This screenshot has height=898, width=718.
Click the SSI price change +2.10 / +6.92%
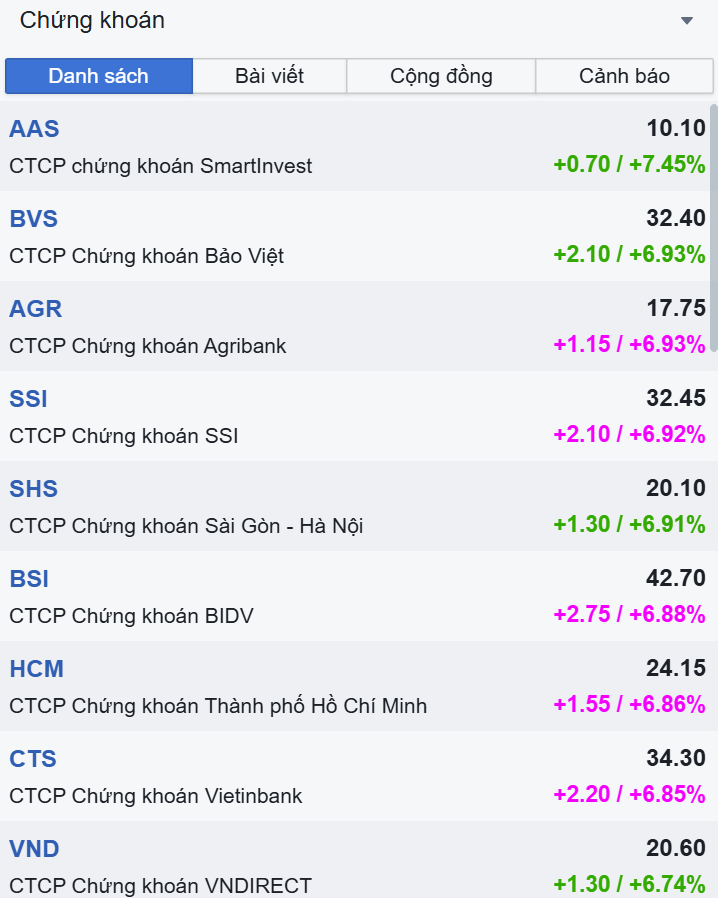point(629,435)
